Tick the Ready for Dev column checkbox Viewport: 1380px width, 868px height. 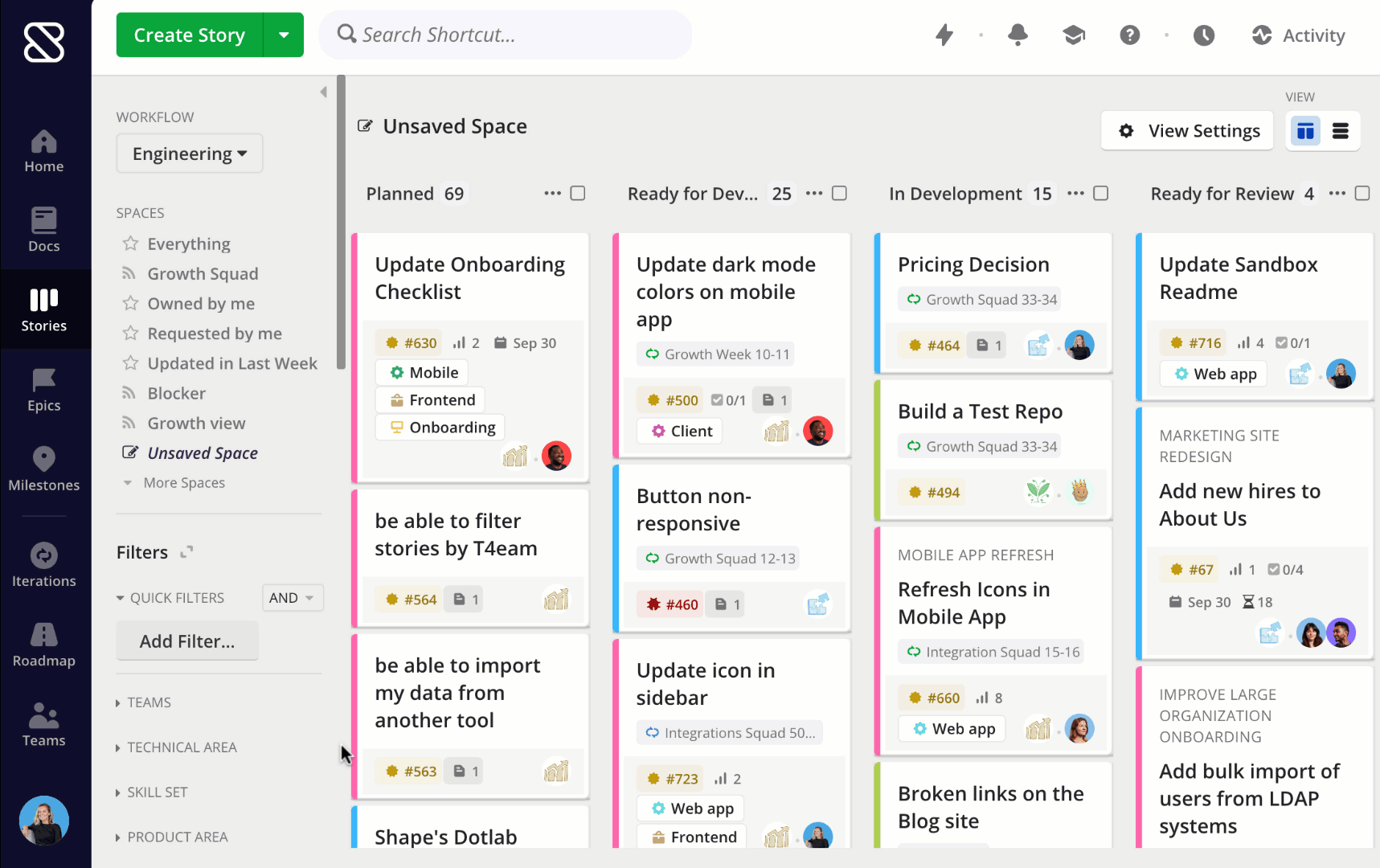pyautogui.click(x=839, y=194)
